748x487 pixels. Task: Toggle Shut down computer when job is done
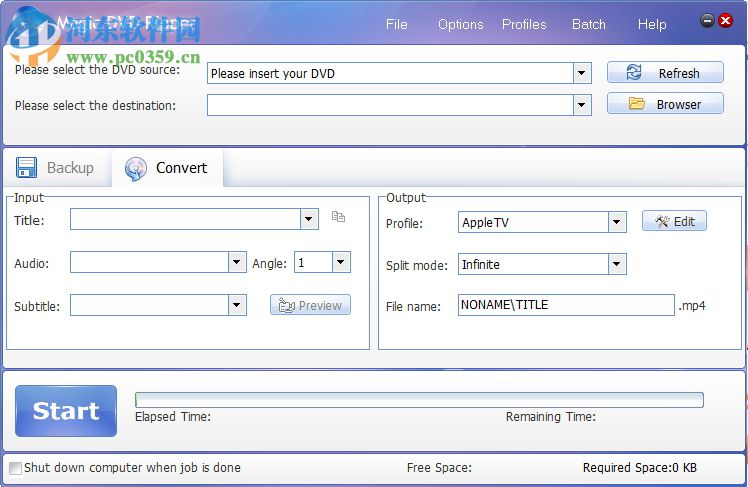(15, 468)
